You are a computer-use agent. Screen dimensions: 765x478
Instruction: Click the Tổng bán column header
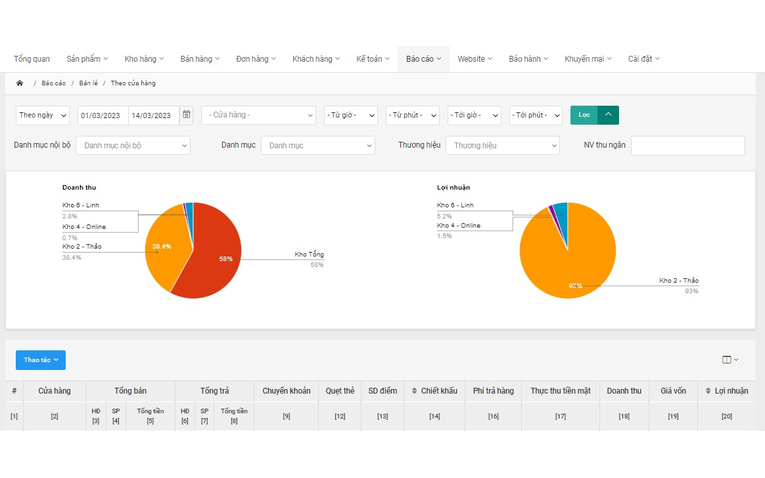pos(130,391)
